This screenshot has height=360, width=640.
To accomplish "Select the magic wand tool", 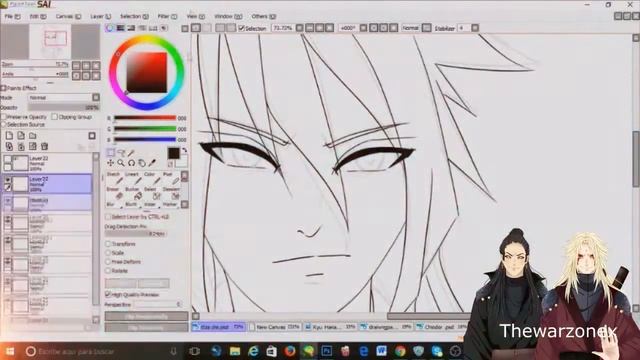I will tap(131, 153).
